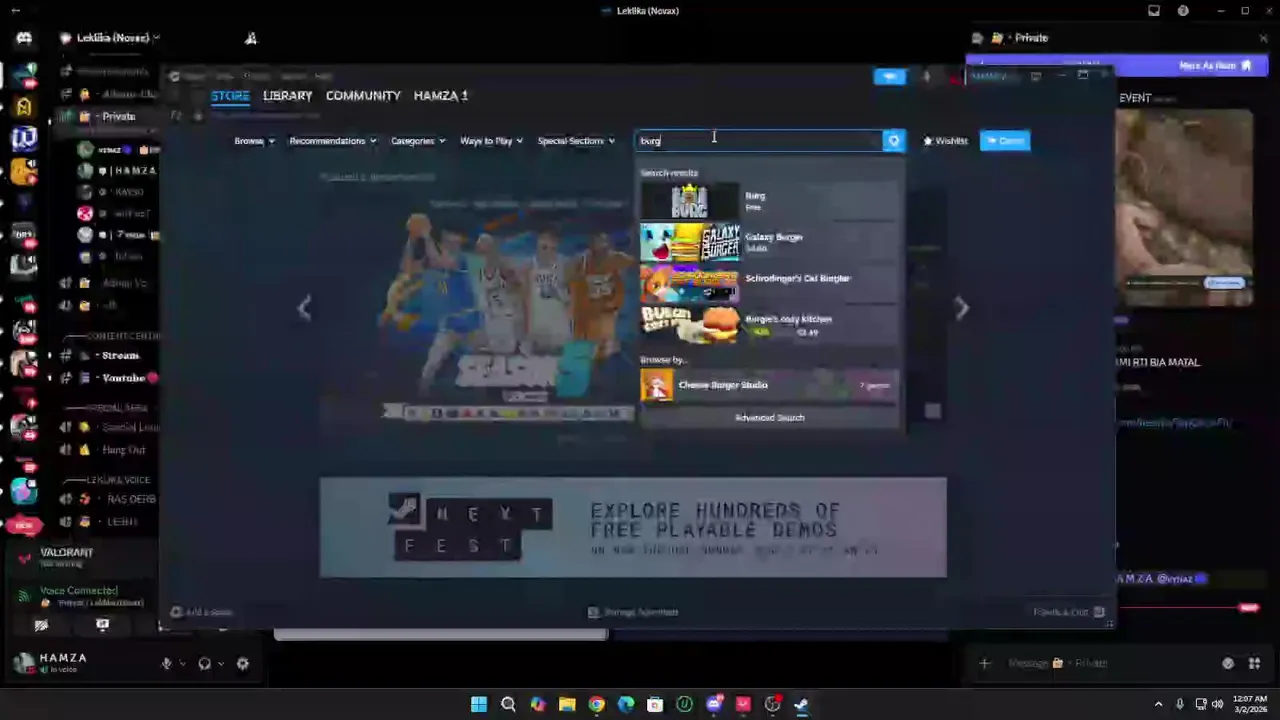This screenshot has width=1280, height=720.
Task: Toggle Discord headphone deafen
Action: [205, 663]
